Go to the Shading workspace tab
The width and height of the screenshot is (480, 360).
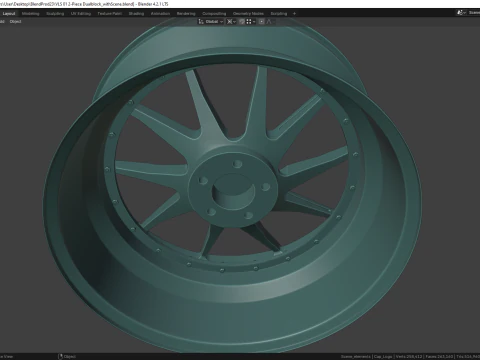pos(136,14)
